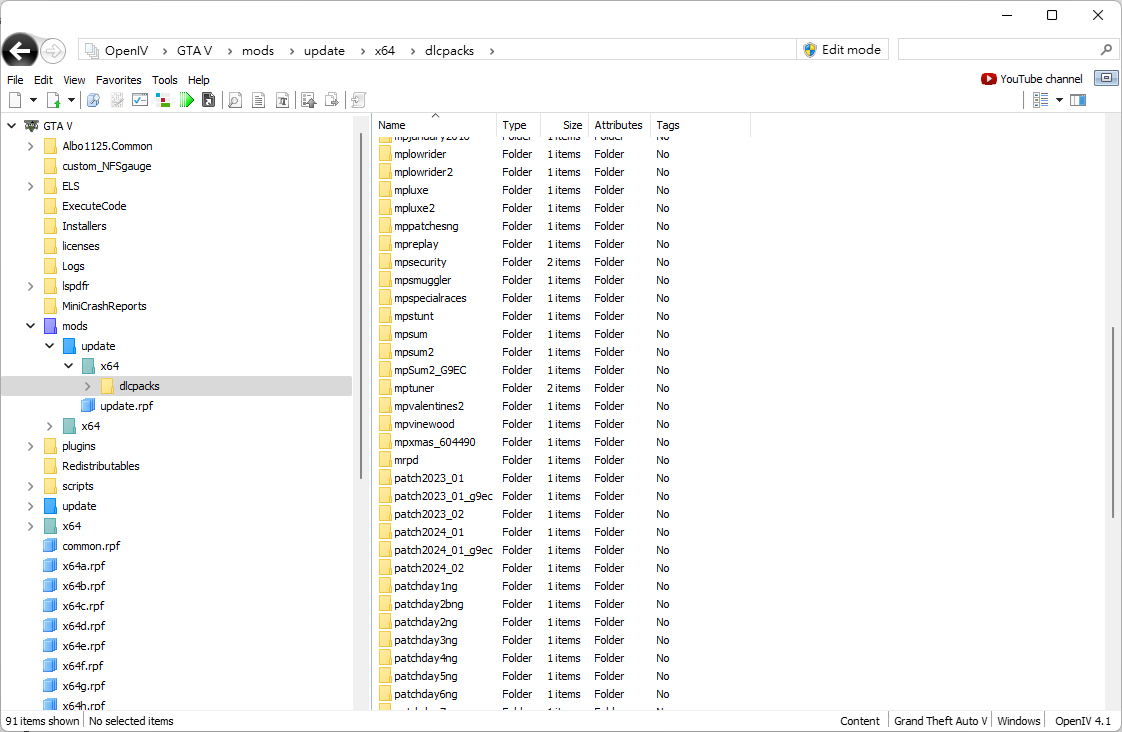Click the text document with T icon
Screen dimensions: 1122x732
(x=283, y=100)
